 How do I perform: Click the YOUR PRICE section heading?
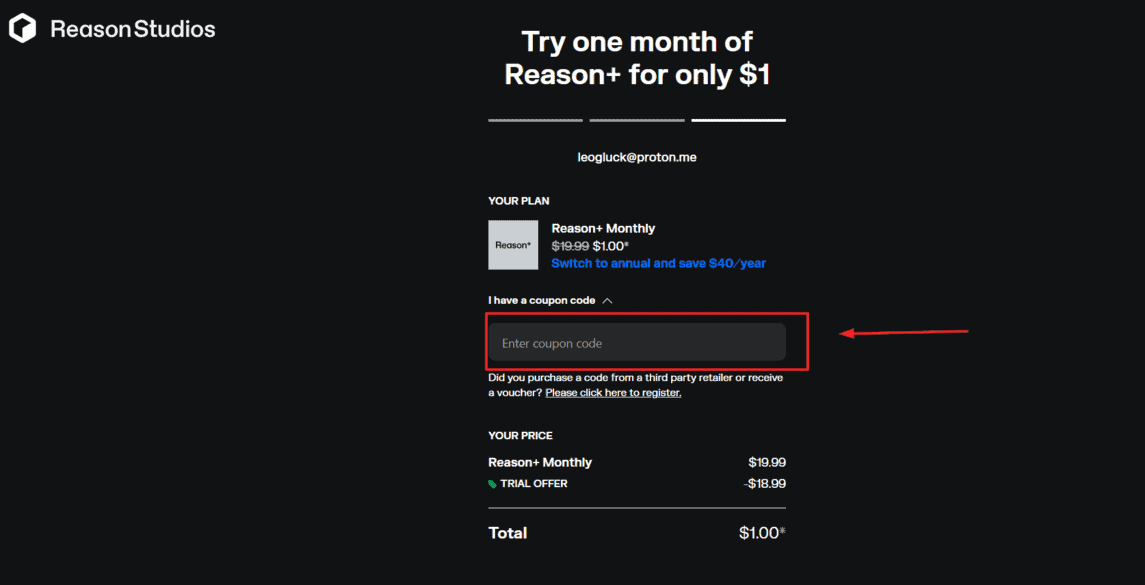521,435
